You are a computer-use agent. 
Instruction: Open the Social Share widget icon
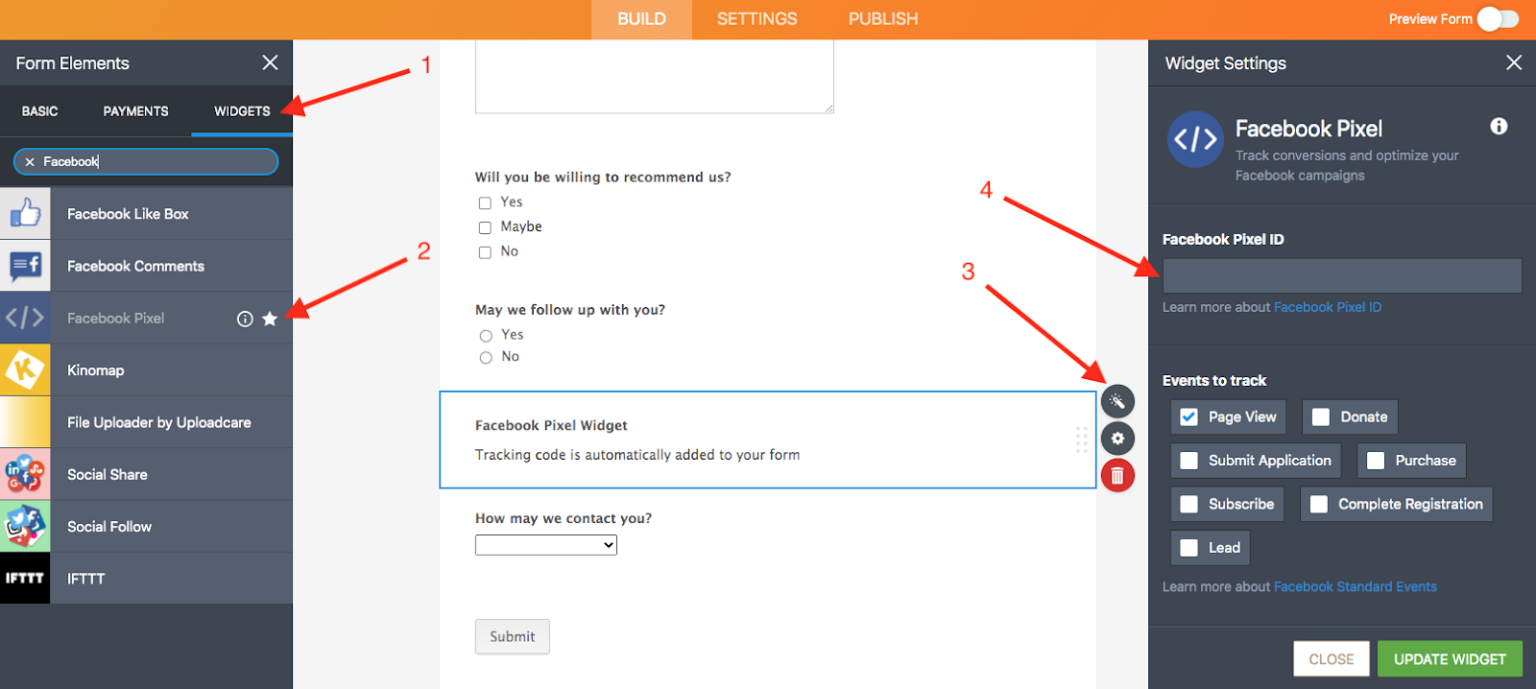click(25, 473)
